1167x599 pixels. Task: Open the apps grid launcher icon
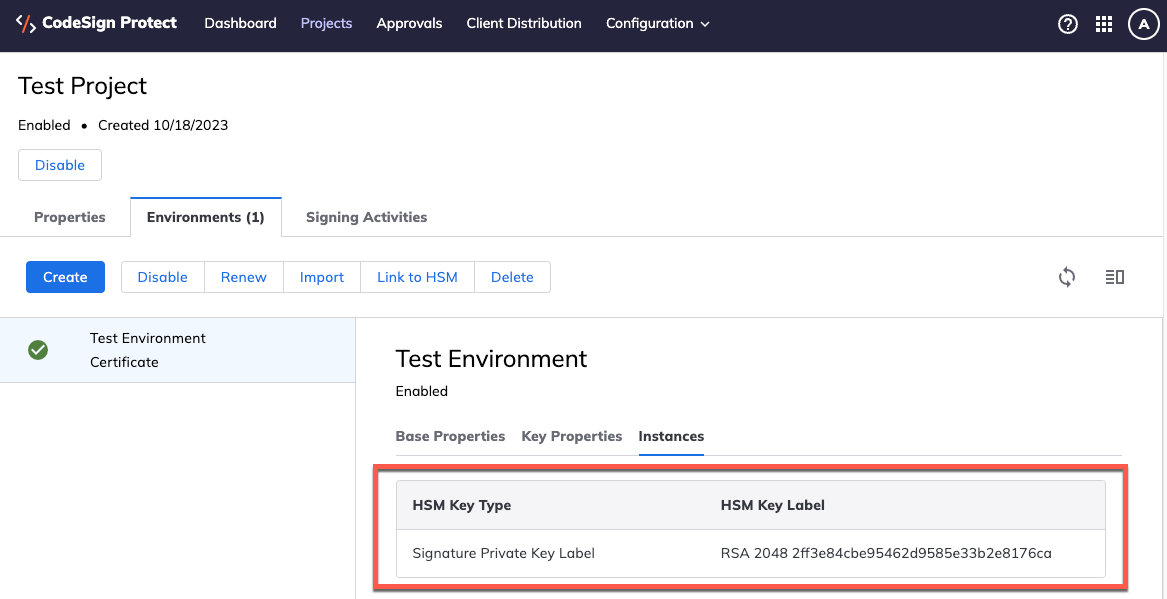pyautogui.click(x=1104, y=25)
